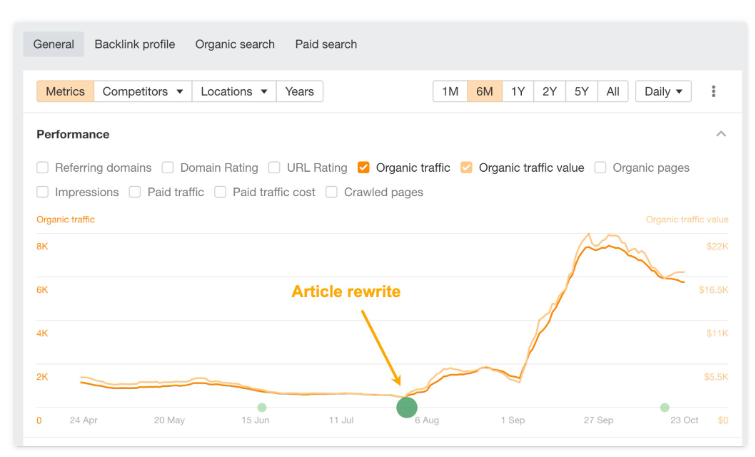755x457 pixels.
Task: Choose the All time range button
Action: click(612, 91)
